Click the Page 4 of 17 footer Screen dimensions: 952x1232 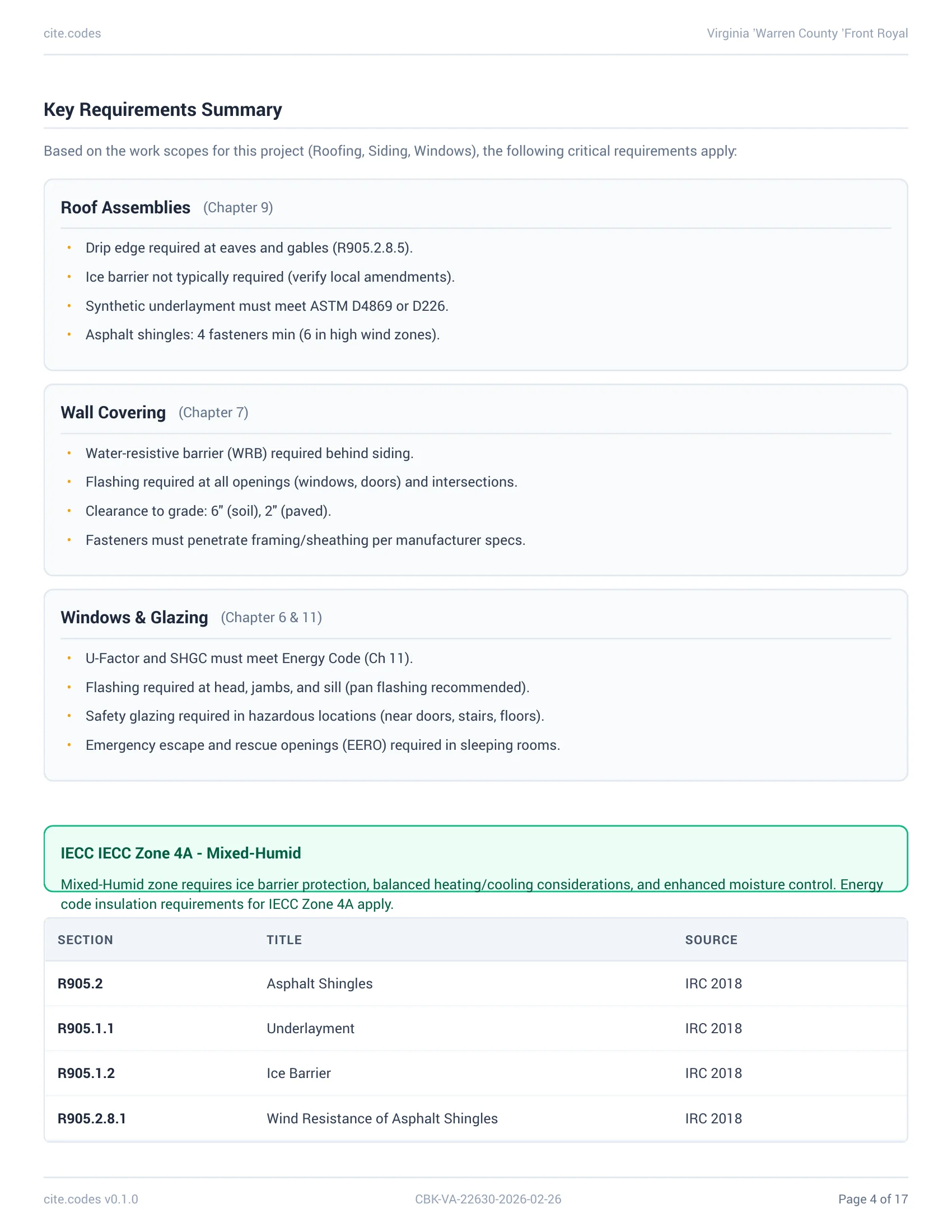tap(872, 1199)
